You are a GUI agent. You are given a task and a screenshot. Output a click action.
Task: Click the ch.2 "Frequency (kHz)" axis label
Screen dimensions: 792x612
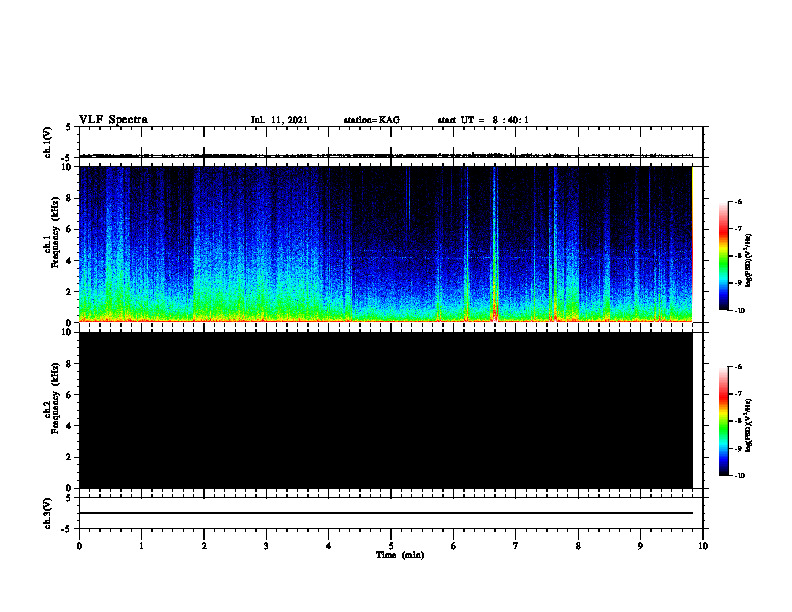55,398
